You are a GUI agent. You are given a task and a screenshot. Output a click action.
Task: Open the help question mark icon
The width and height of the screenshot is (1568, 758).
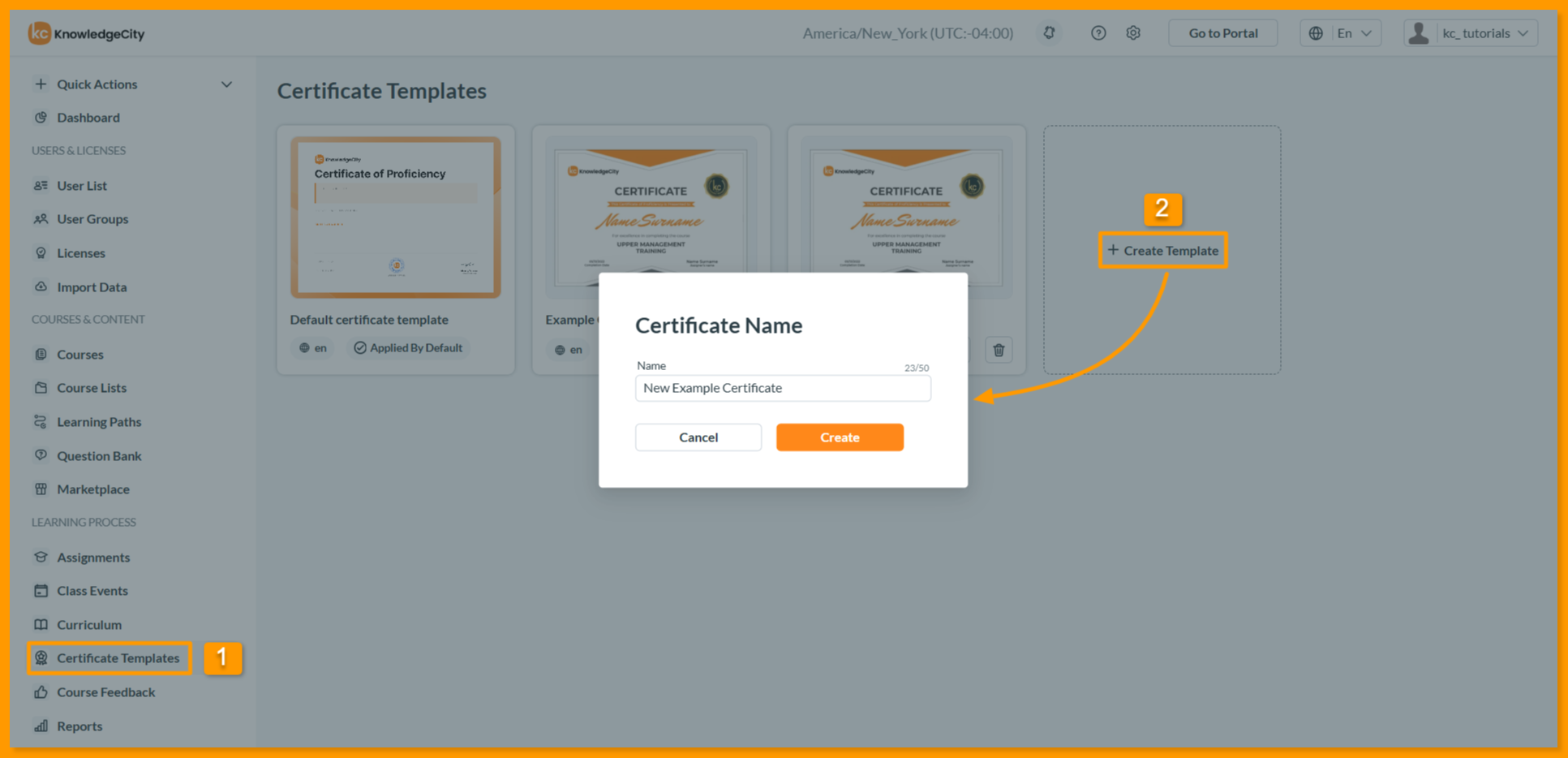[x=1098, y=33]
